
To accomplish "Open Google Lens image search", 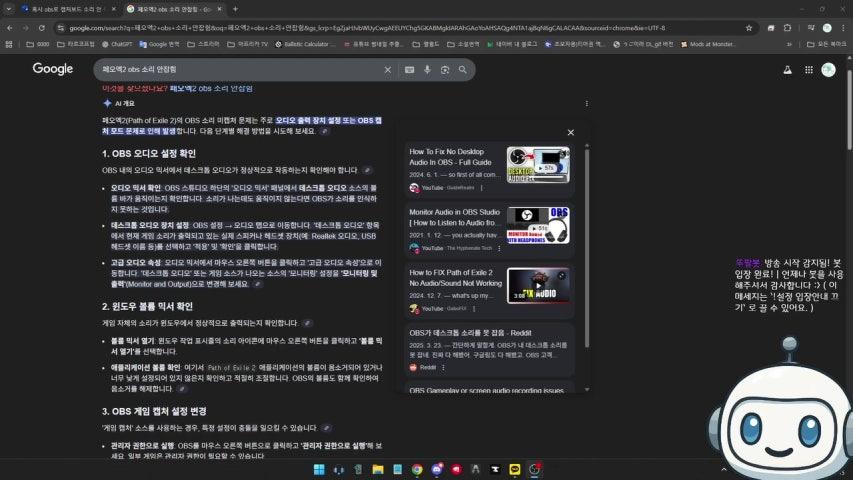I will pos(445,70).
